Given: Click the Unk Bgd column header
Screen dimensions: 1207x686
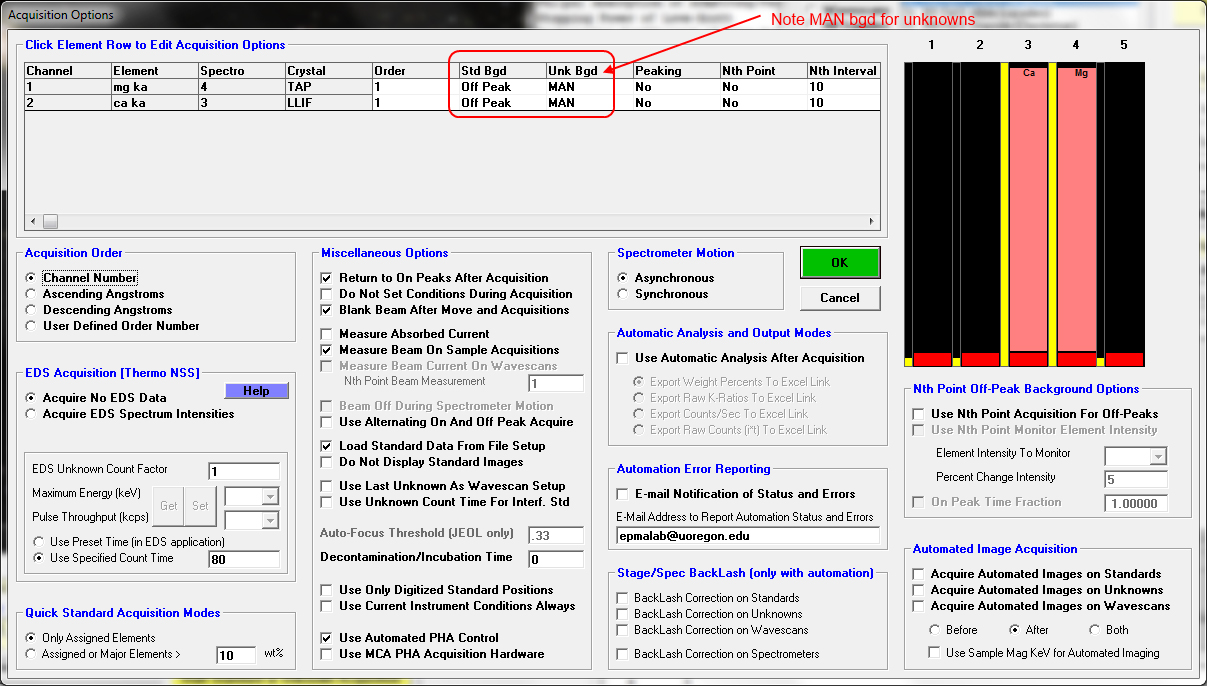Looking at the screenshot, I should click(x=589, y=71).
